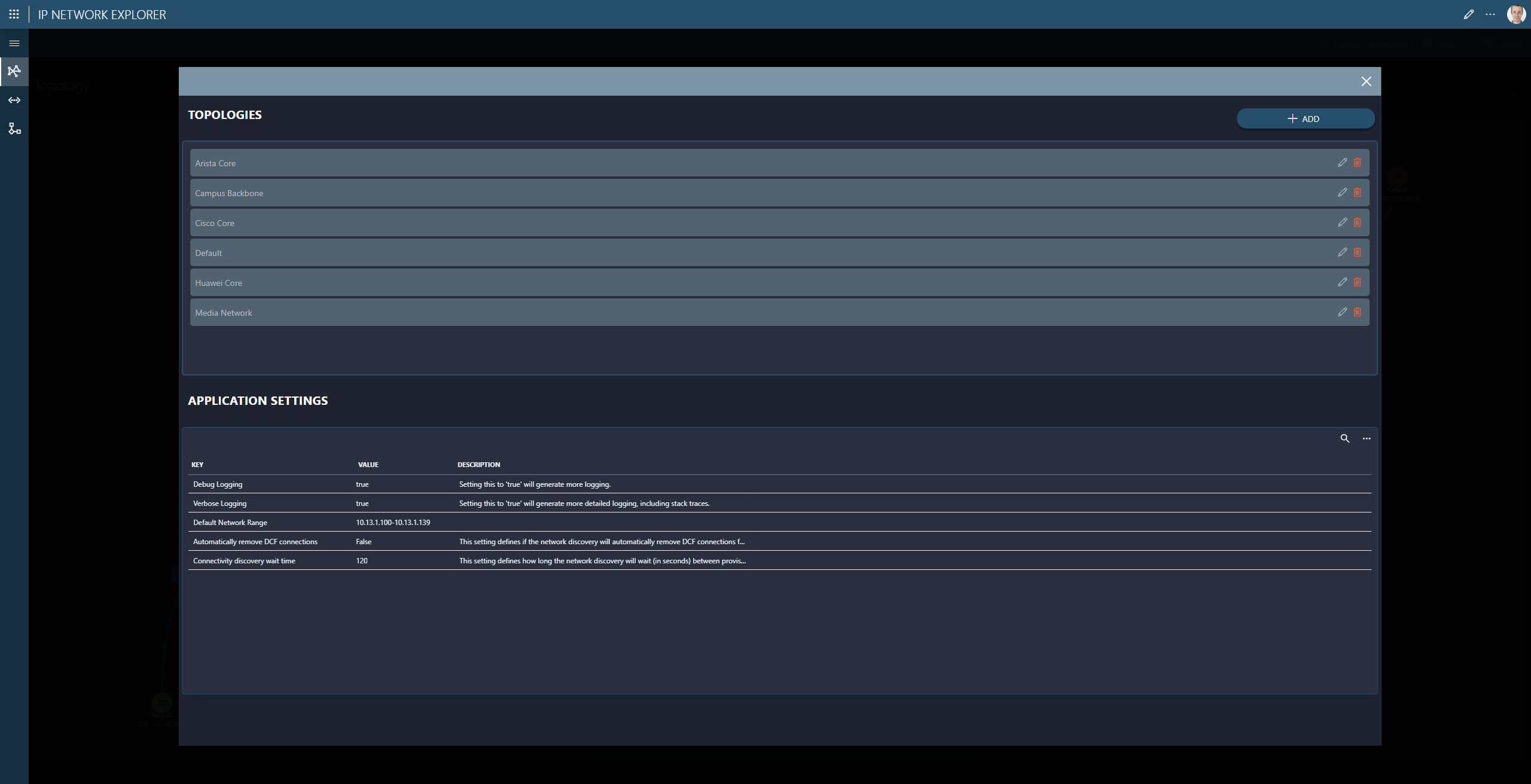Click the header edit pencil icon
The image size is (1531, 784).
tap(1468, 14)
